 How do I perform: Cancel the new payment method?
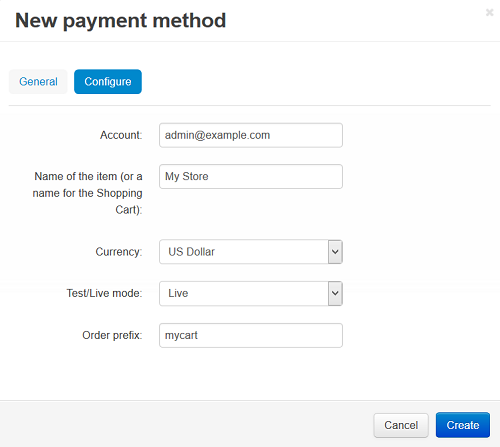401,425
